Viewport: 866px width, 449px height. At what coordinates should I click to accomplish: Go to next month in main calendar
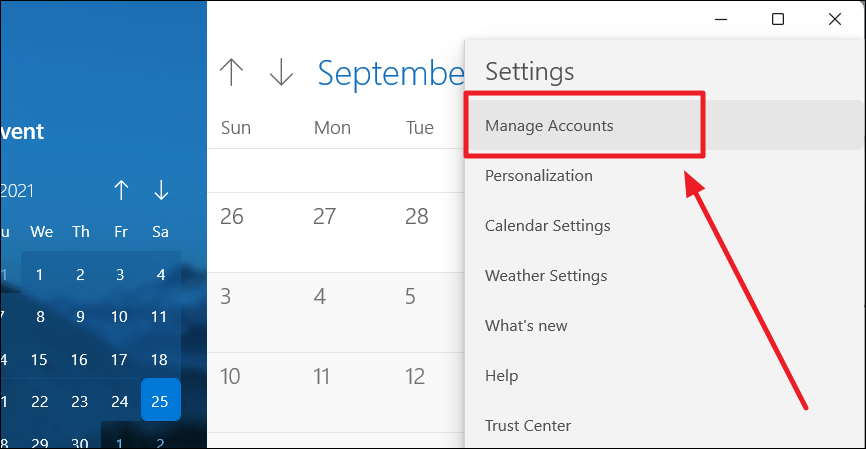282,72
